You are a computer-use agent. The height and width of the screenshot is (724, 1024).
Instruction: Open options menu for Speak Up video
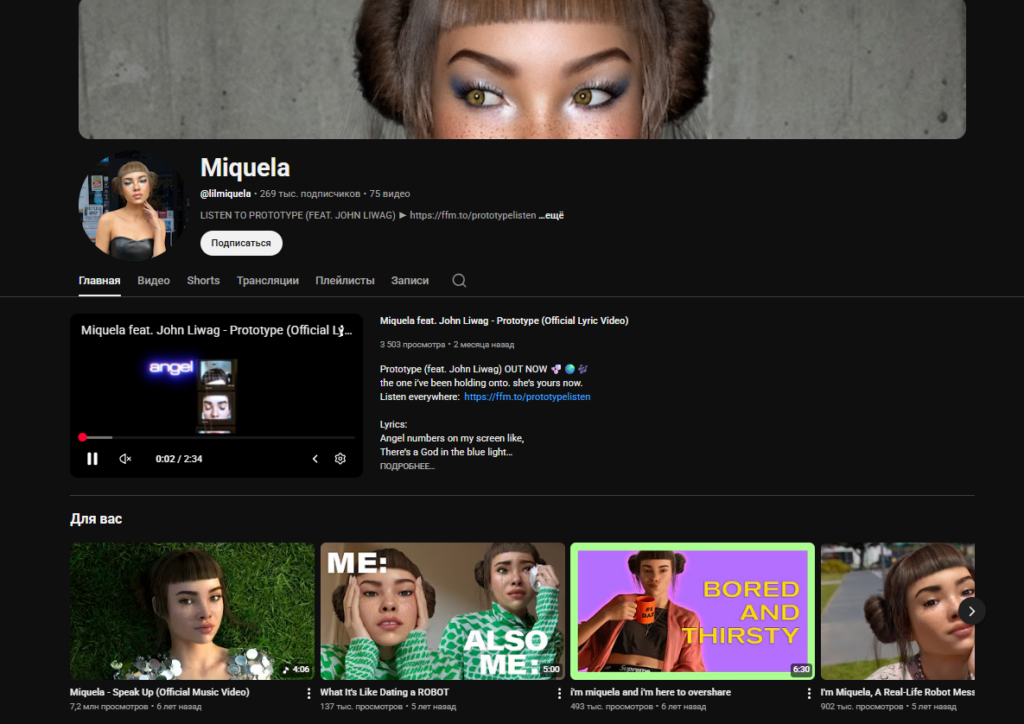point(309,693)
